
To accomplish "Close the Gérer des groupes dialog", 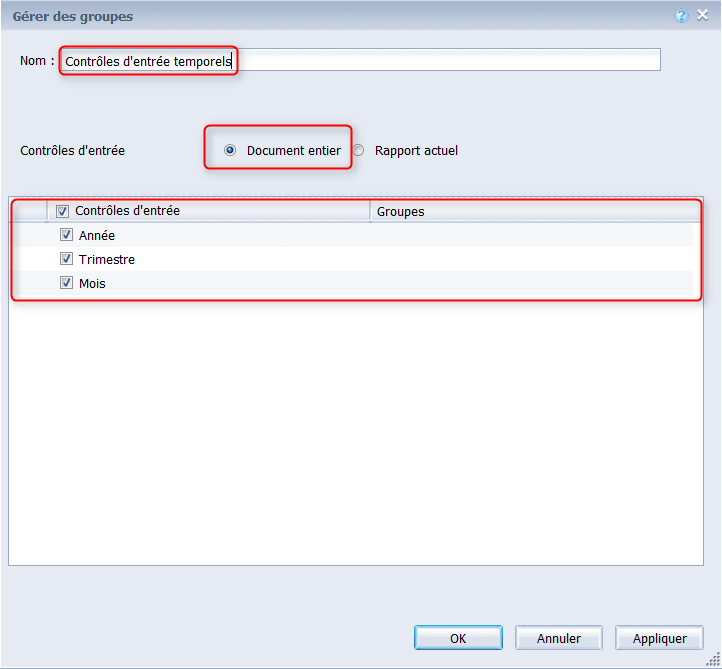I will click(702, 16).
